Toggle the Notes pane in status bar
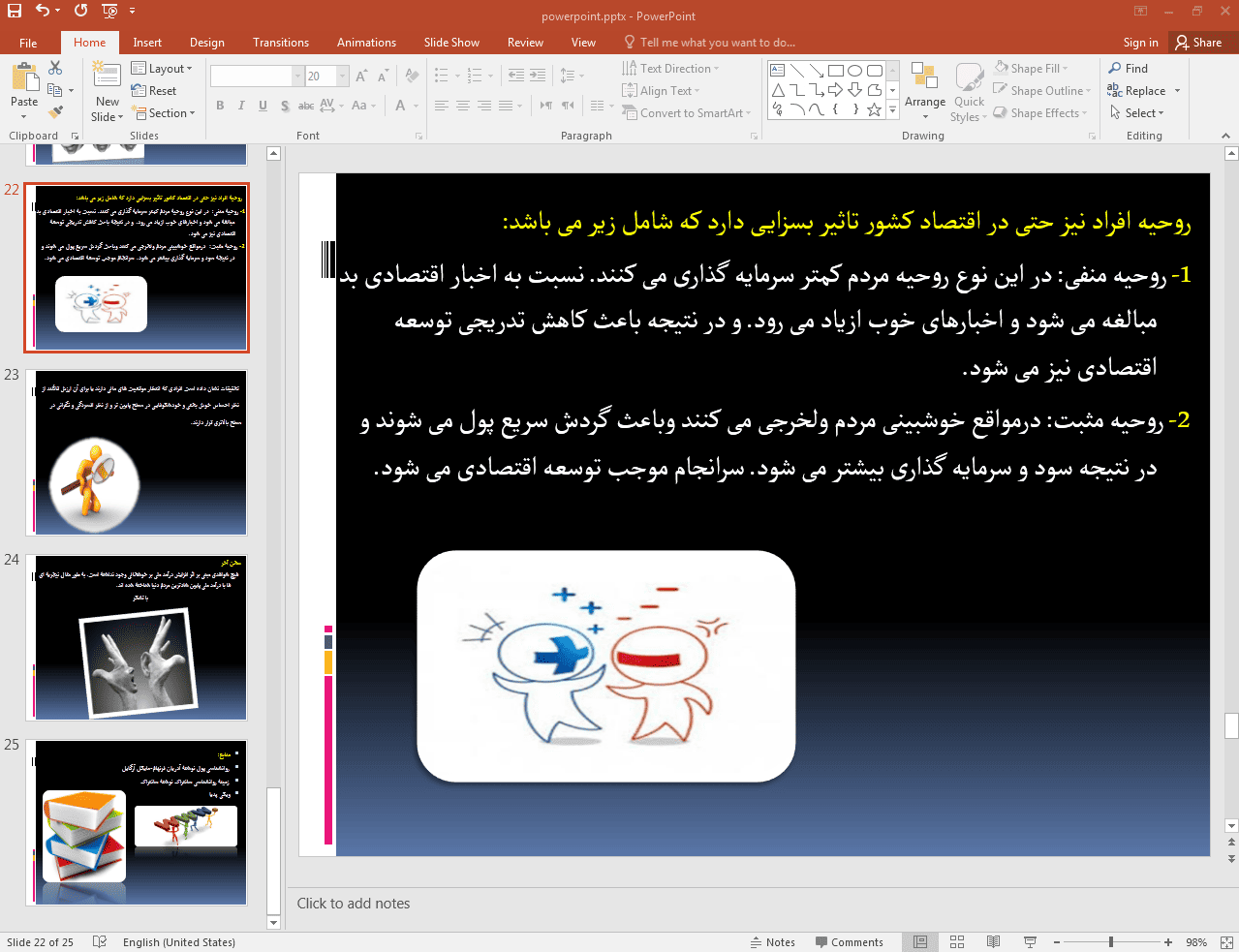Image resolution: width=1239 pixels, height=952 pixels. coord(772,942)
